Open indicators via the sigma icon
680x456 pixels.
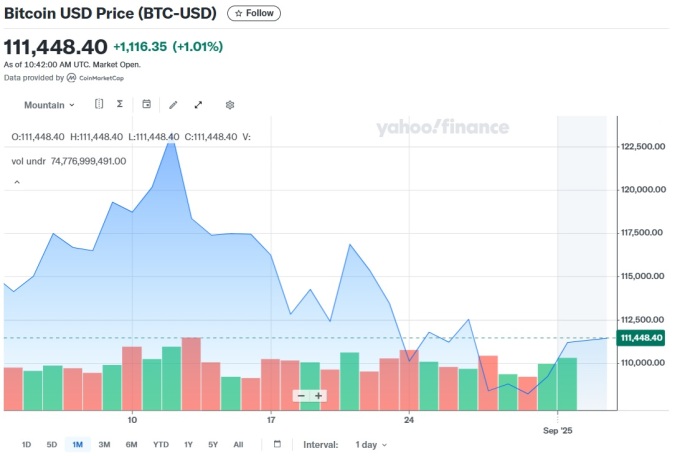point(119,104)
